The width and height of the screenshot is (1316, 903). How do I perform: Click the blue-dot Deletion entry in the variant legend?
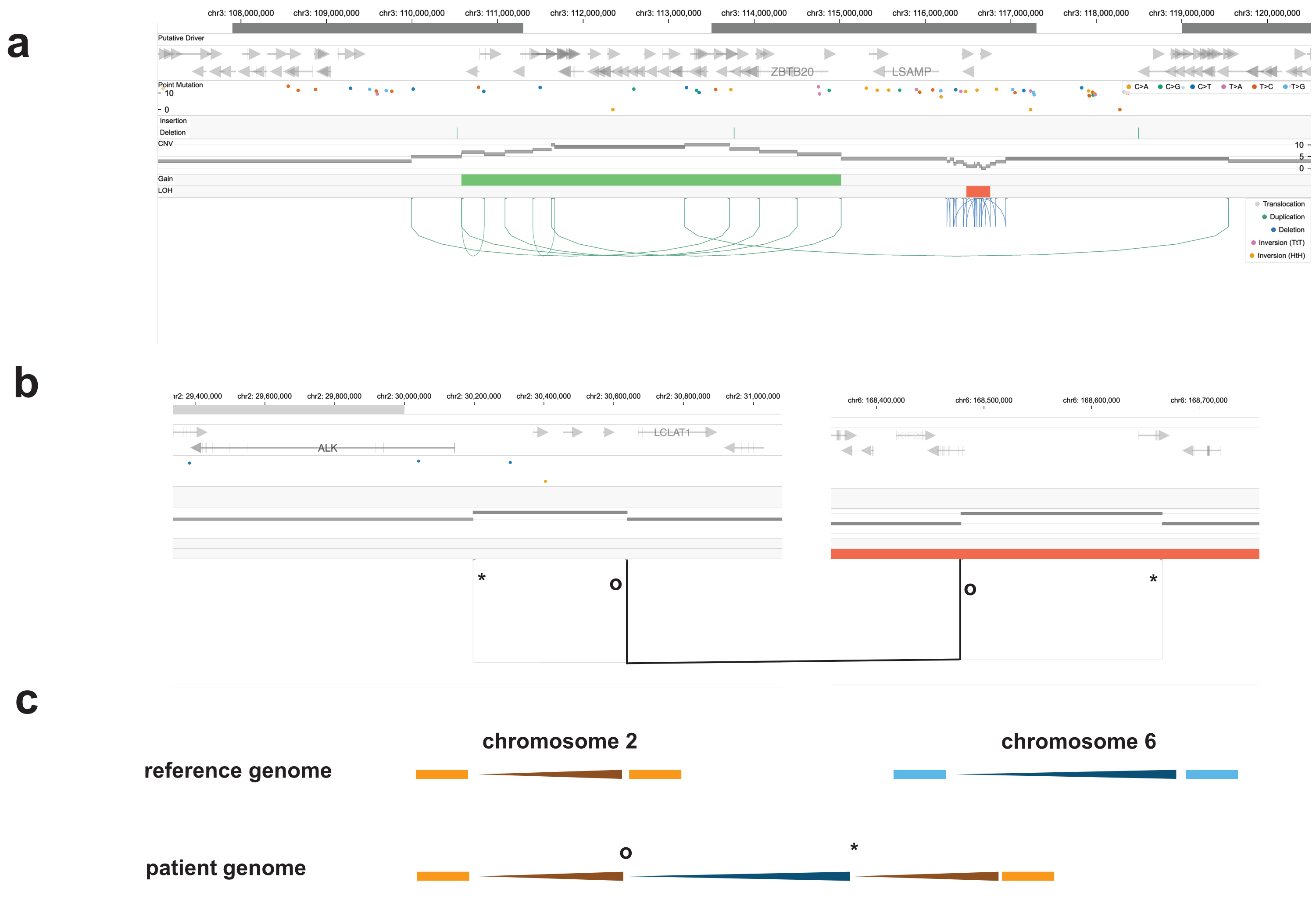[1287, 230]
